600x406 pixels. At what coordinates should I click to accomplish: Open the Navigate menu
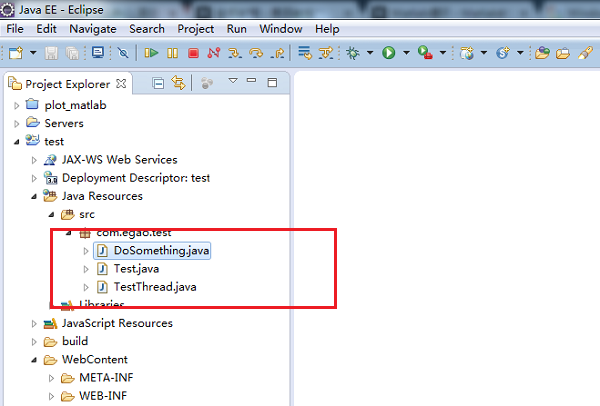coord(93,29)
